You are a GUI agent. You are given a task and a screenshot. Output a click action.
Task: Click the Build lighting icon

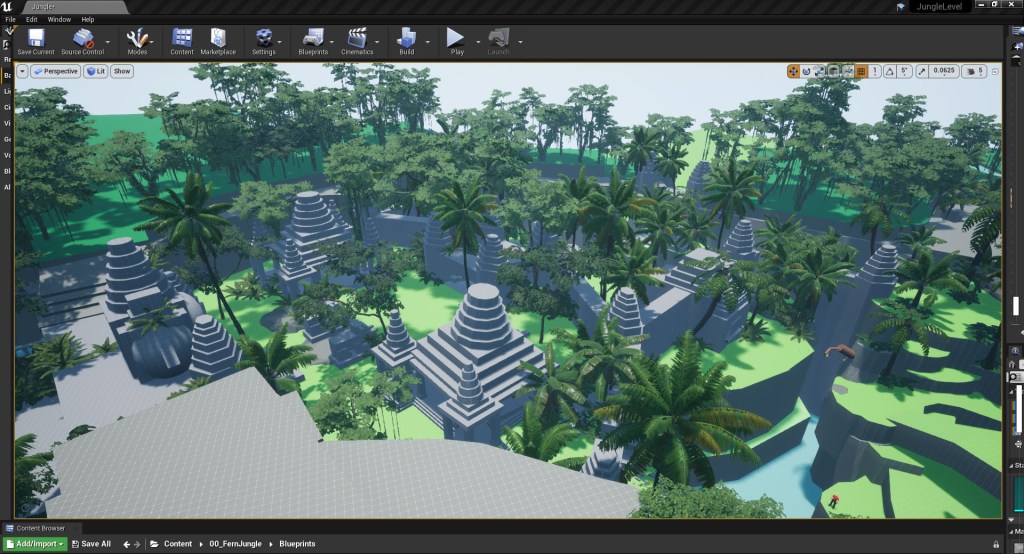click(x=407, y=40)
